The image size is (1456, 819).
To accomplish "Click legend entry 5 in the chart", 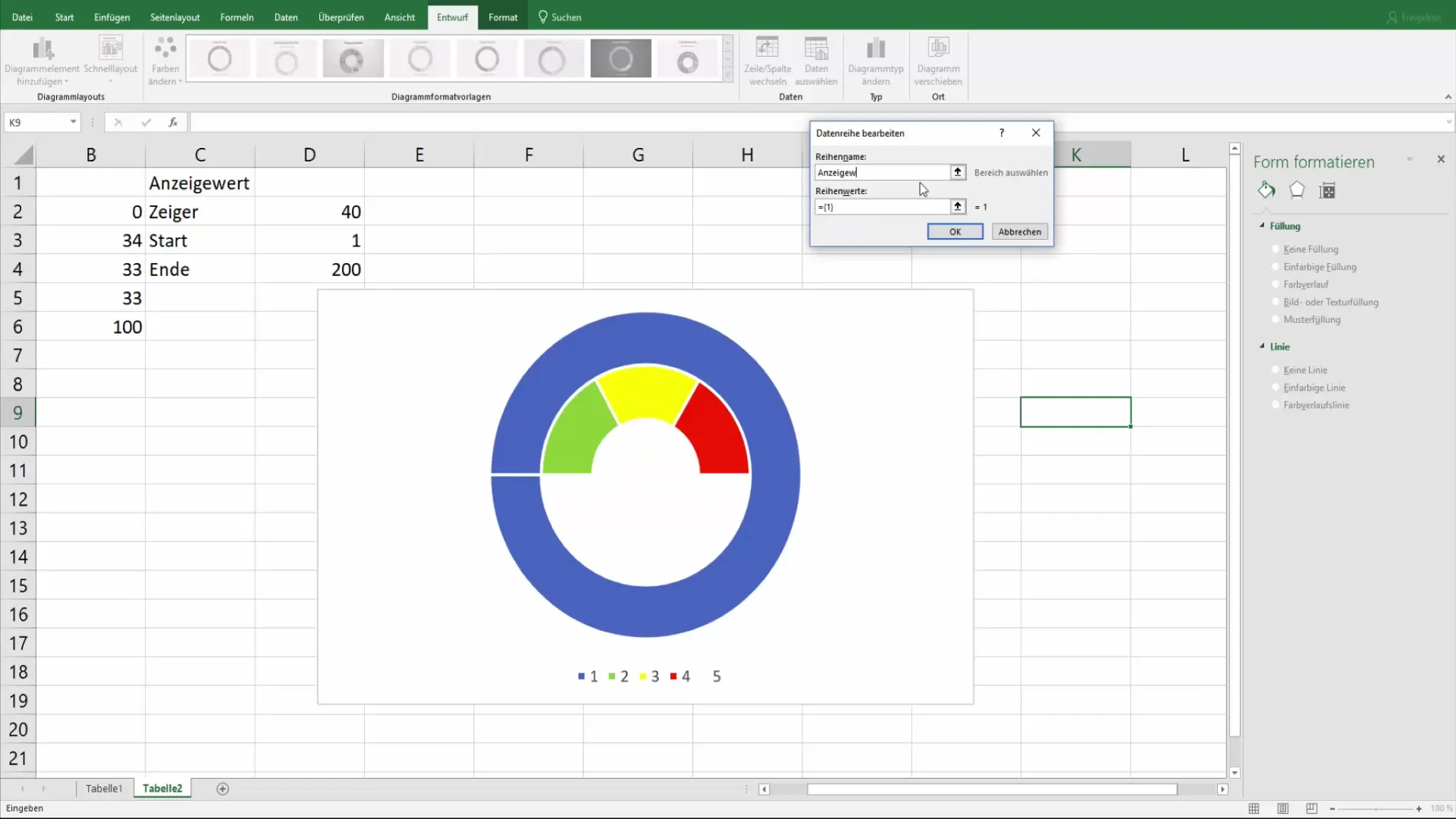I will [717, 676].
